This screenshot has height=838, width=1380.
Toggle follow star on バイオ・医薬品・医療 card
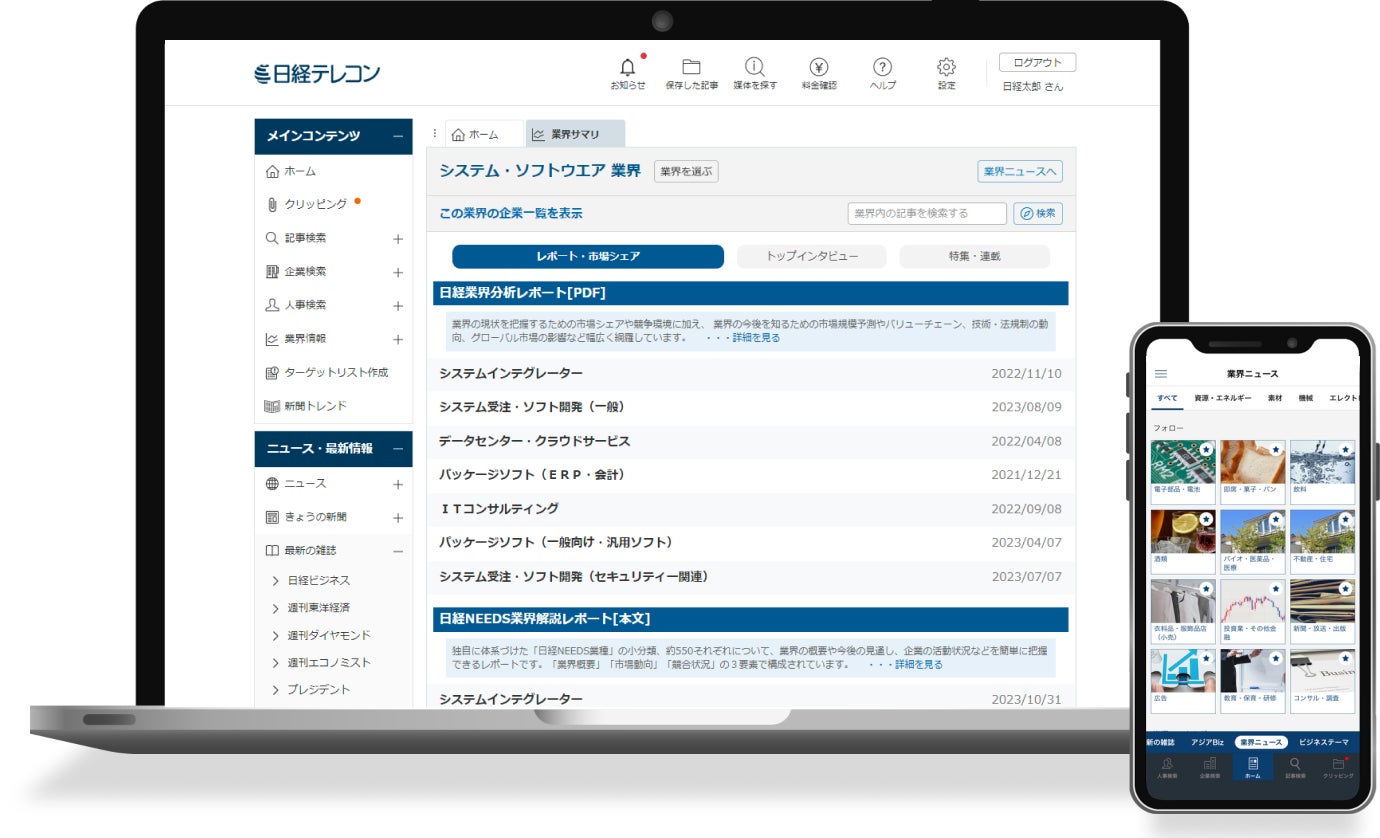click(1276, 520)
